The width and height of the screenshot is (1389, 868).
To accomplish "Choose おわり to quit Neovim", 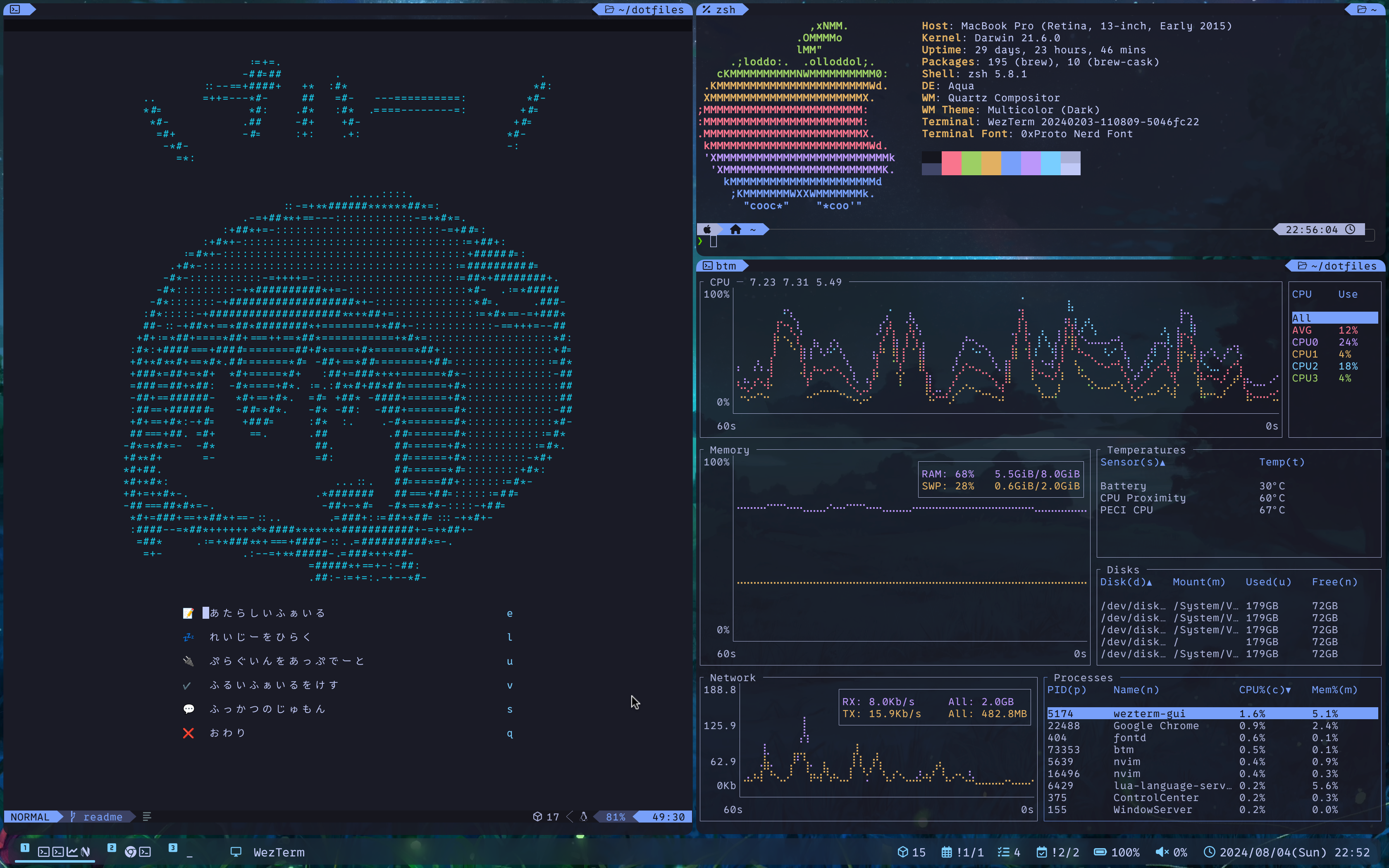I will (x=228, y=733).
